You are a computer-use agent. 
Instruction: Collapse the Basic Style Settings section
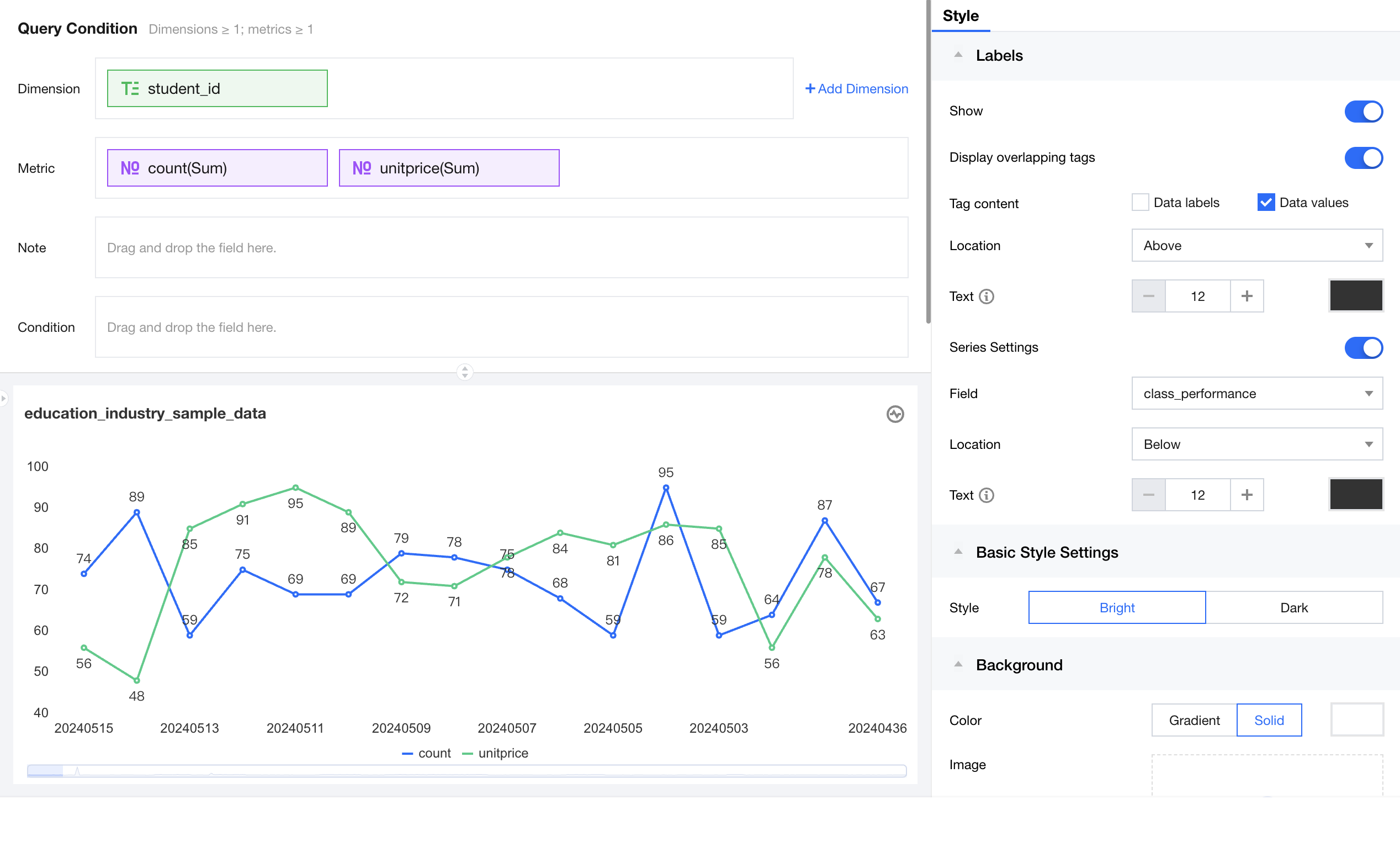958,552
